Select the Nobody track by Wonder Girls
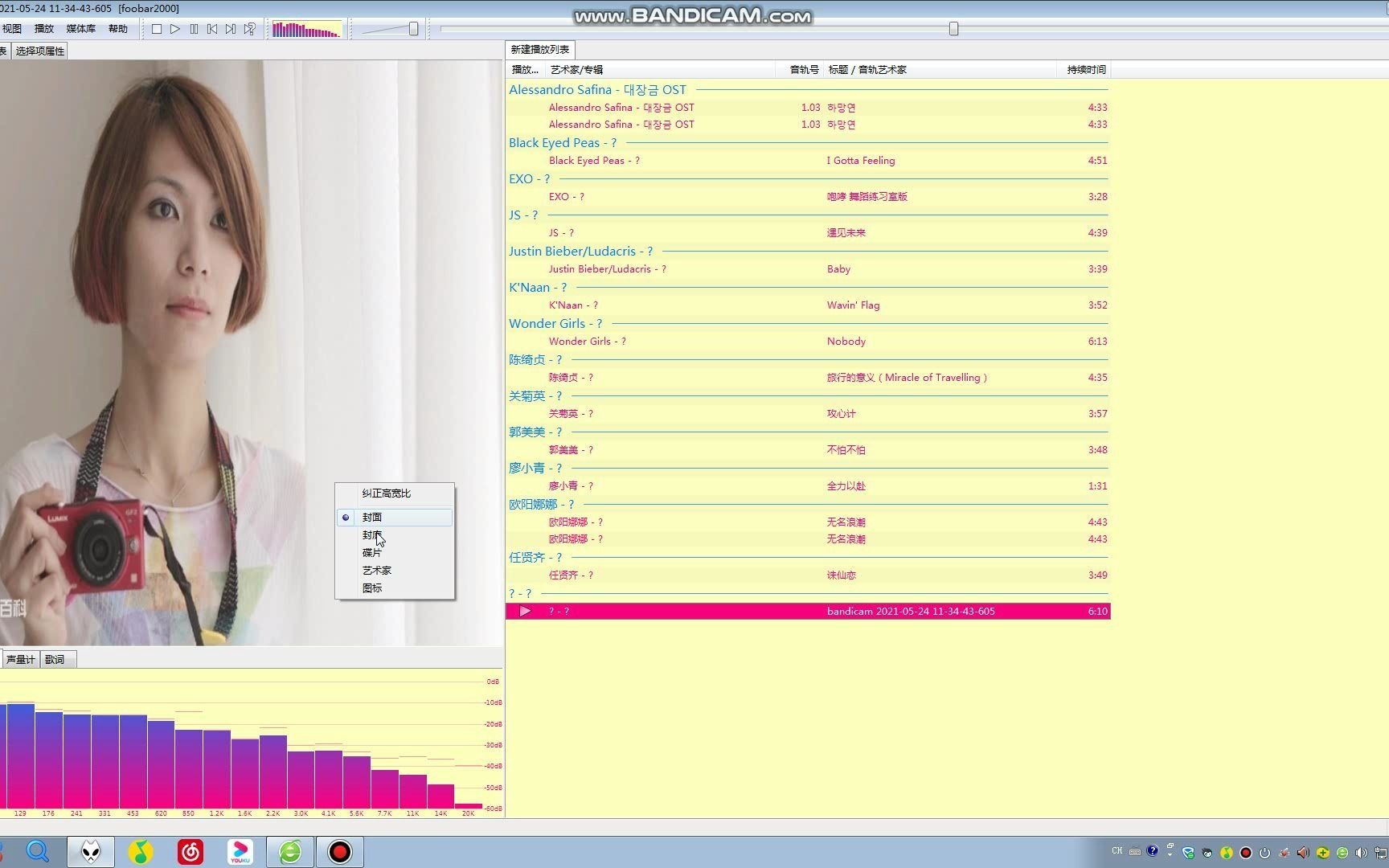1389x868 pixels. [x=808, y=342]
